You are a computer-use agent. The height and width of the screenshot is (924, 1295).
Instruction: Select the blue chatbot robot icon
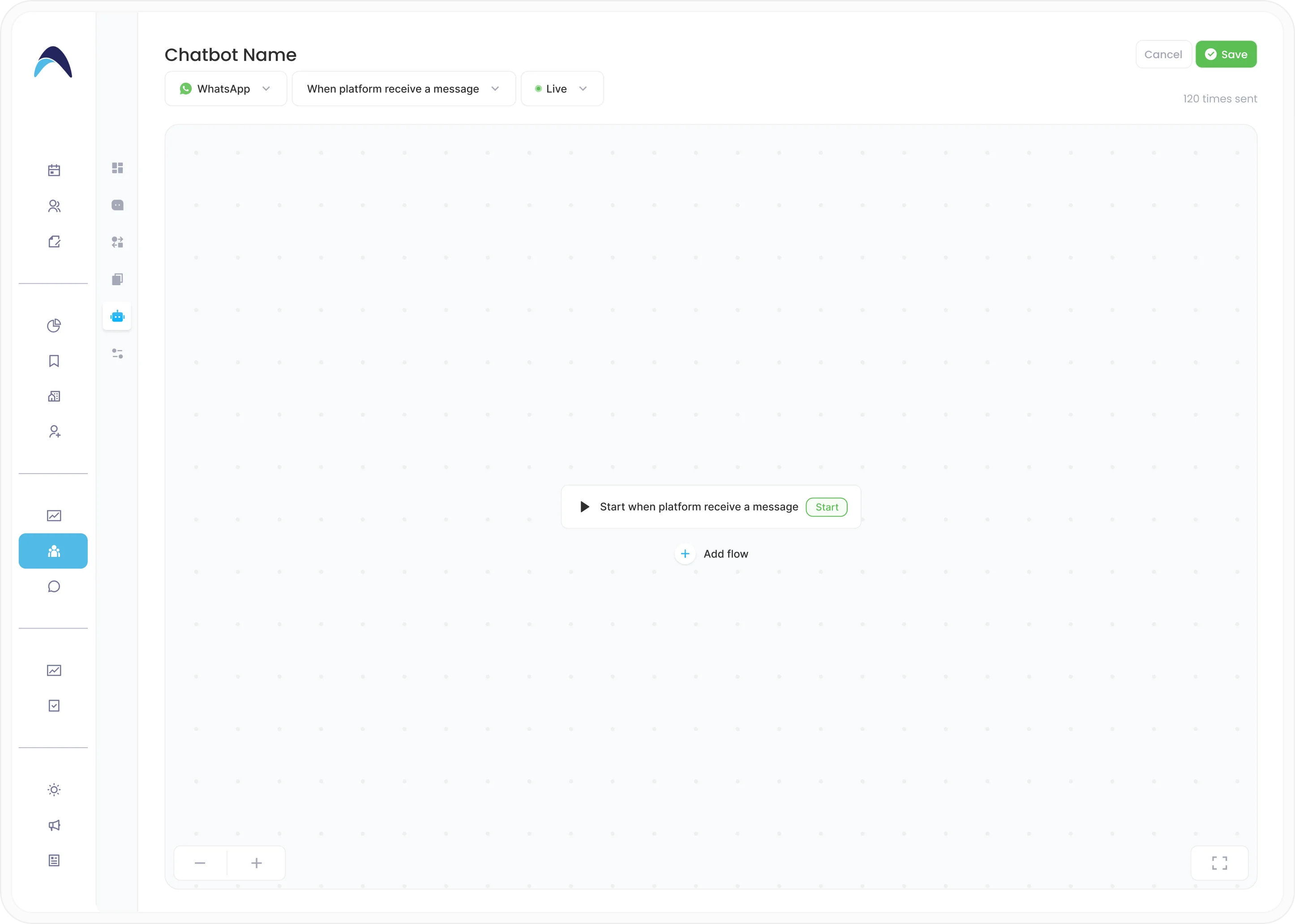pyautogui.click(x=117, y=317)
